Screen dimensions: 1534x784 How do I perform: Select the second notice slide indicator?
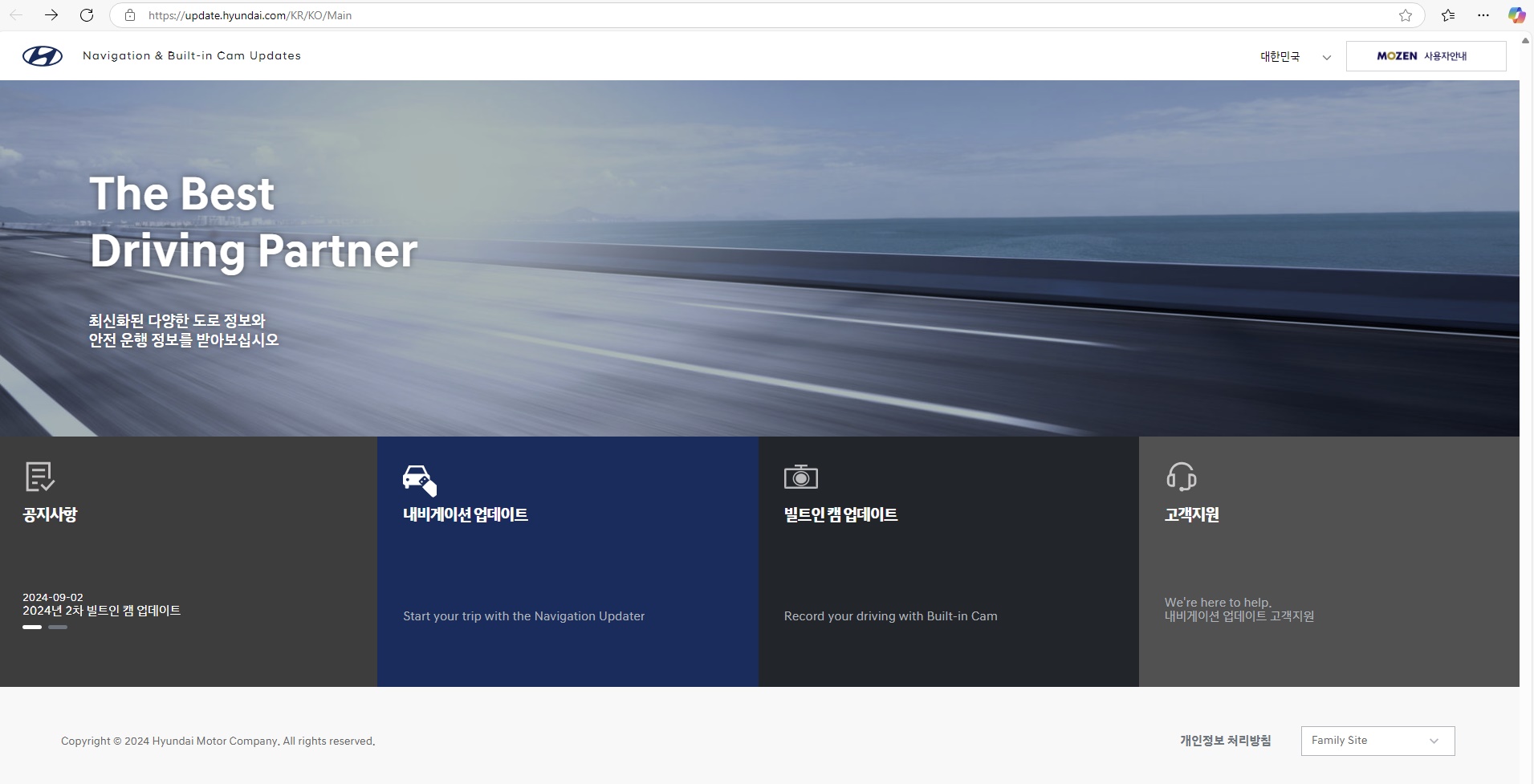tap(58, 628)
